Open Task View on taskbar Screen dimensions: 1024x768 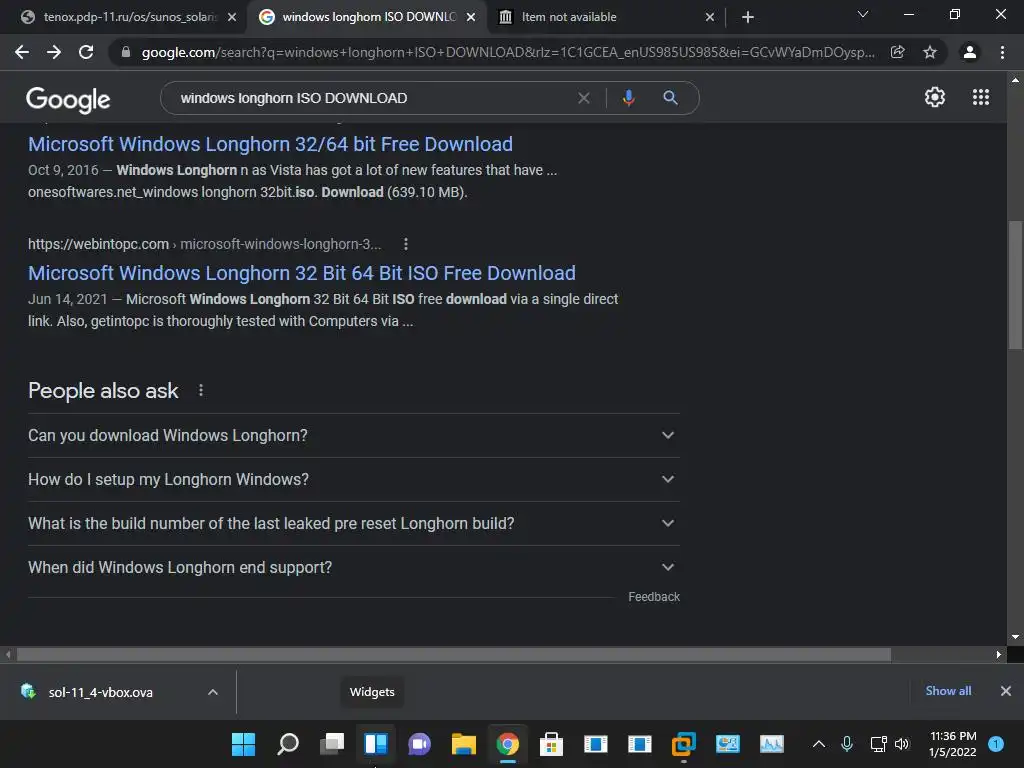(x=332, y=744)
